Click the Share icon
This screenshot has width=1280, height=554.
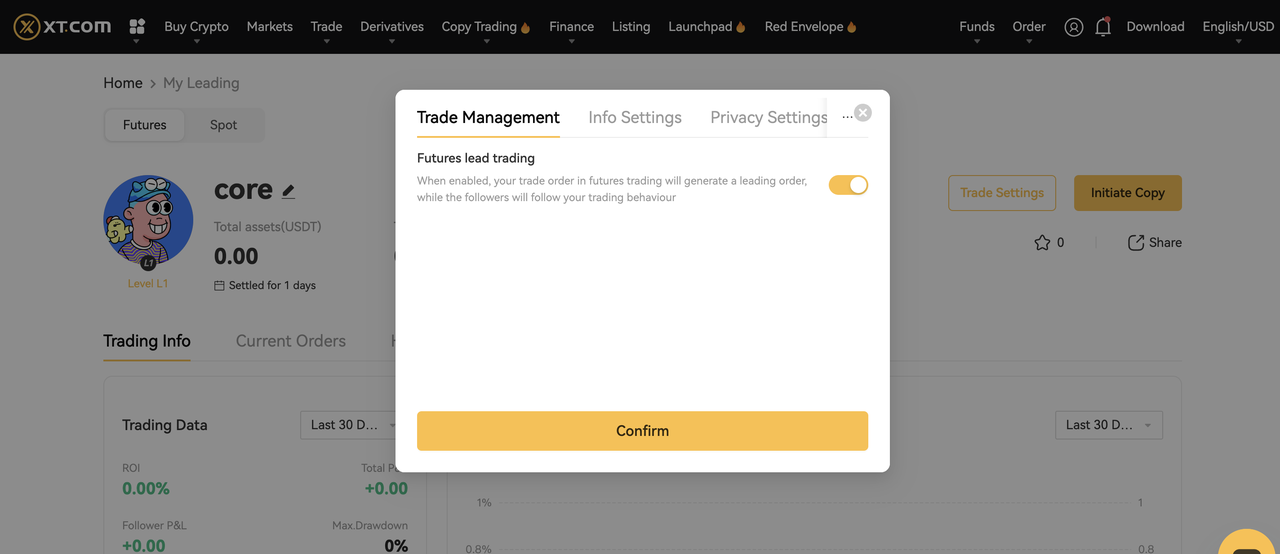1136,242
